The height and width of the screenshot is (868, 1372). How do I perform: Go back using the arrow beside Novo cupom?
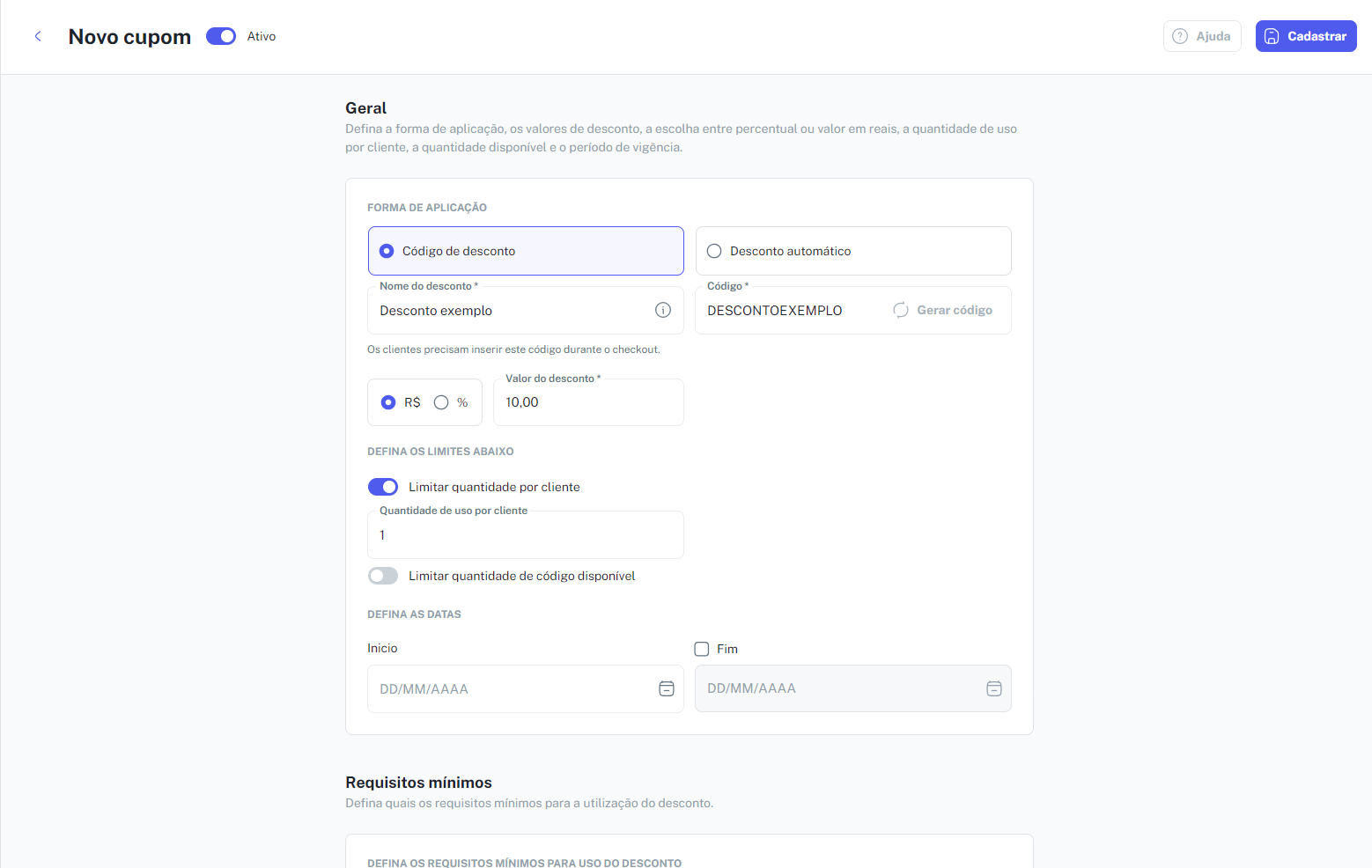coord(38,36)
